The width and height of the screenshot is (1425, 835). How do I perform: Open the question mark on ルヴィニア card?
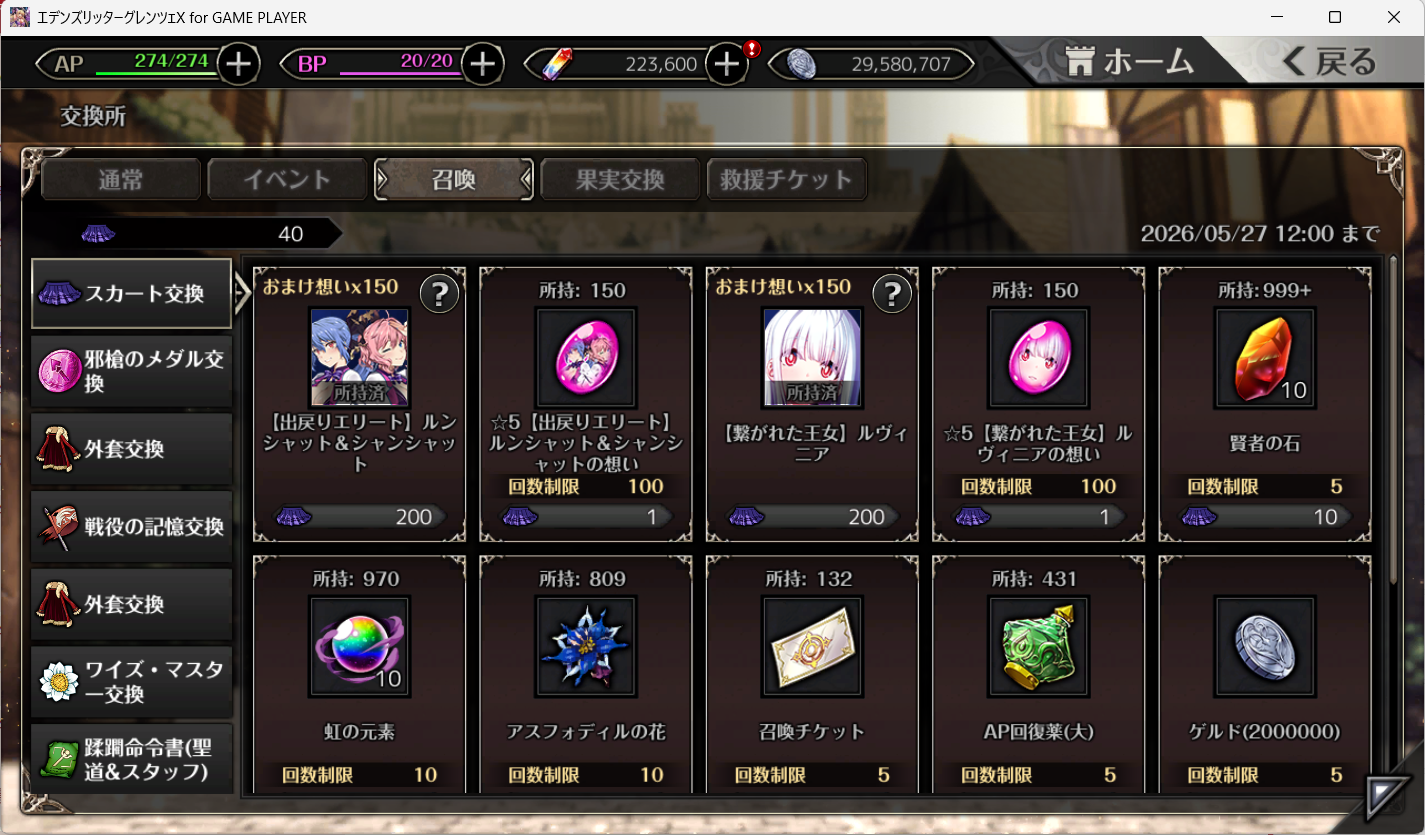892,294
